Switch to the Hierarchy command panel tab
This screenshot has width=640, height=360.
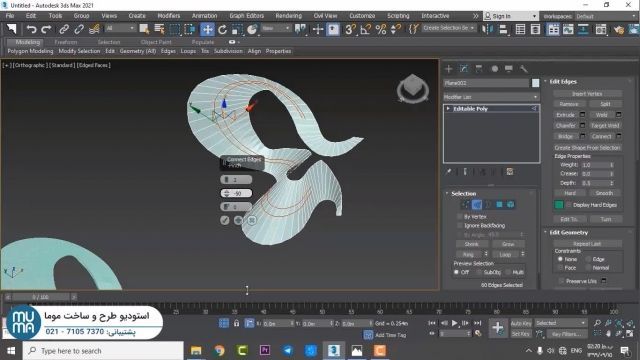pyautogui.click(x=479, y=69)
